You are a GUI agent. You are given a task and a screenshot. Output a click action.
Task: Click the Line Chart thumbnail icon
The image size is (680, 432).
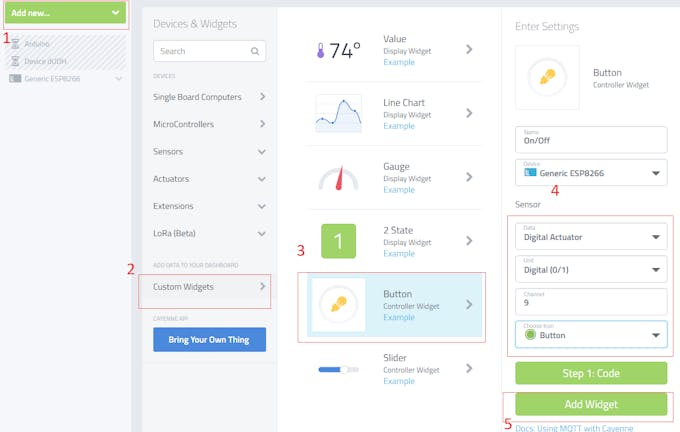click(338, 113)
